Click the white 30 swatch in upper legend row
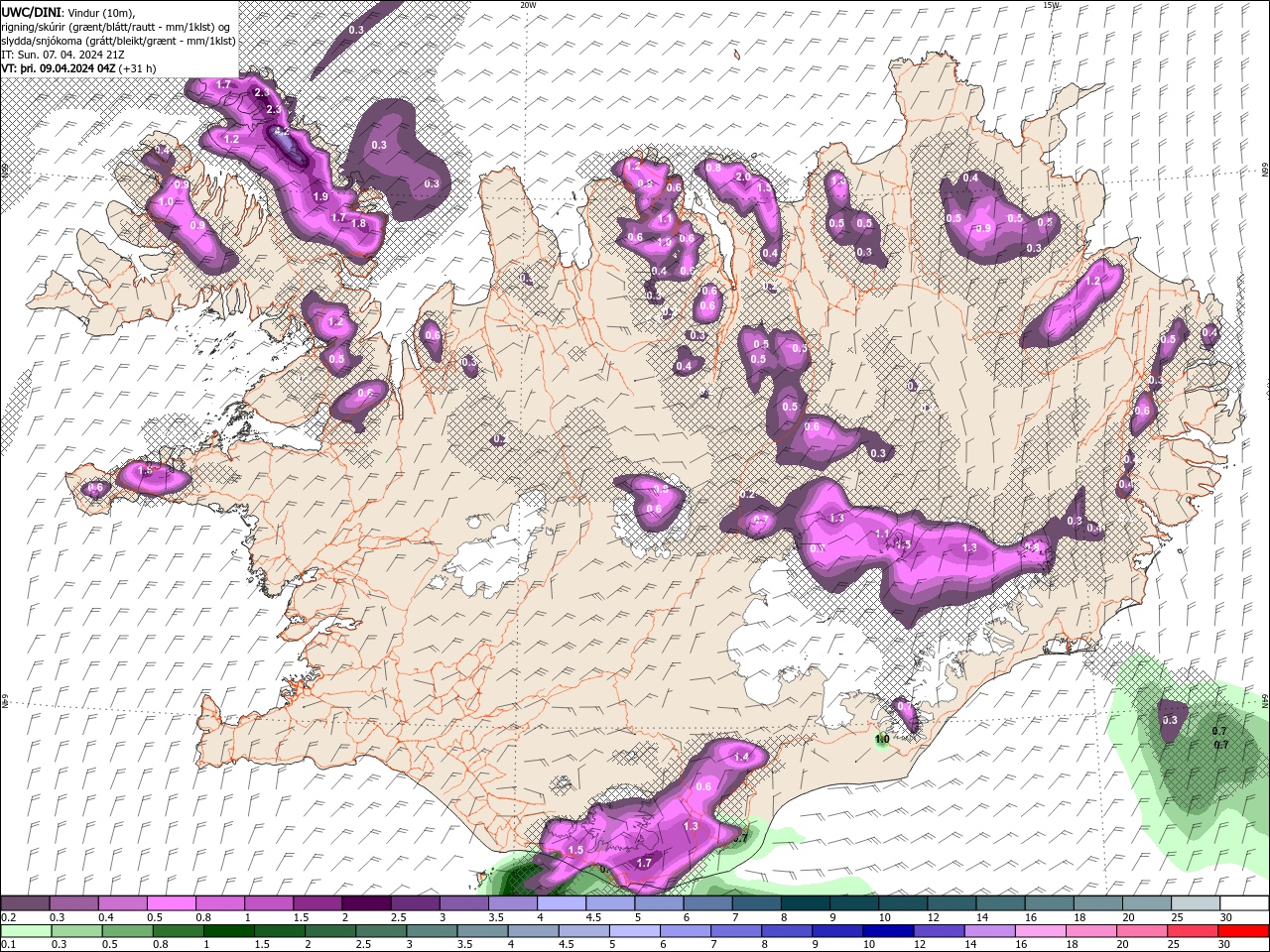The image size is (1270, 952). tap(1244, 903)
